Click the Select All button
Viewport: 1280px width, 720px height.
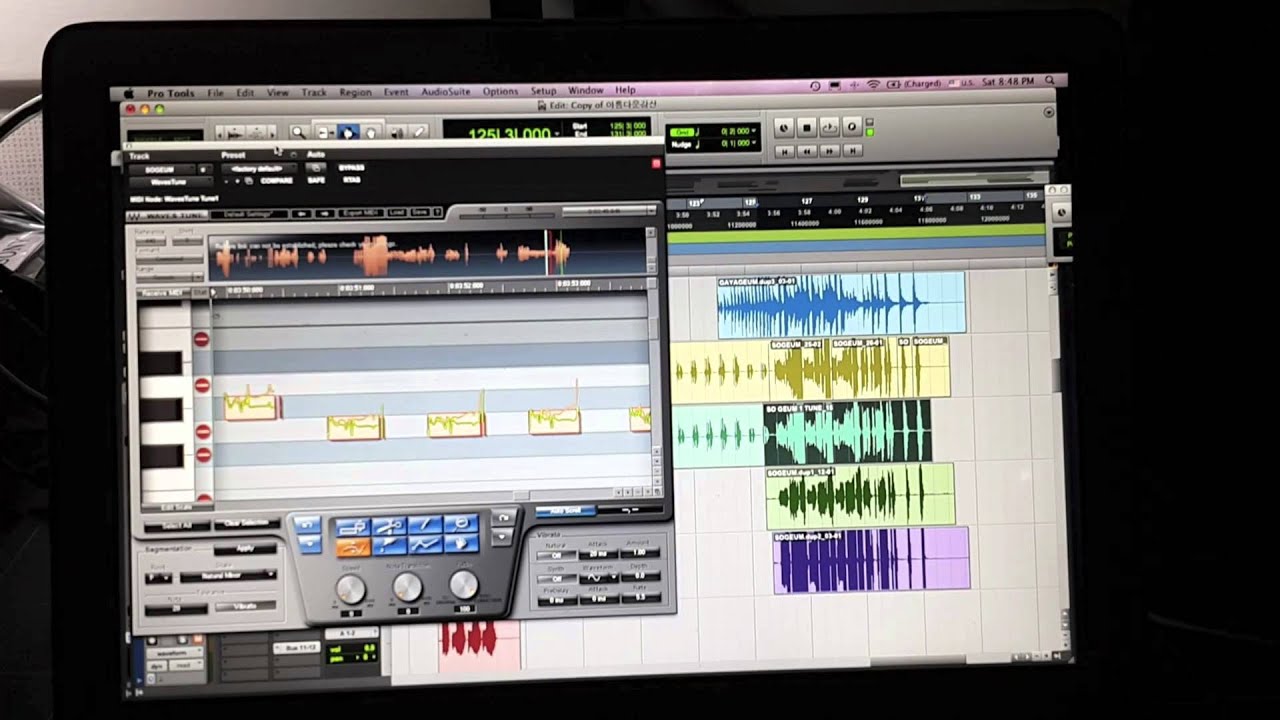pyautogui.click(x=177, y=526)
